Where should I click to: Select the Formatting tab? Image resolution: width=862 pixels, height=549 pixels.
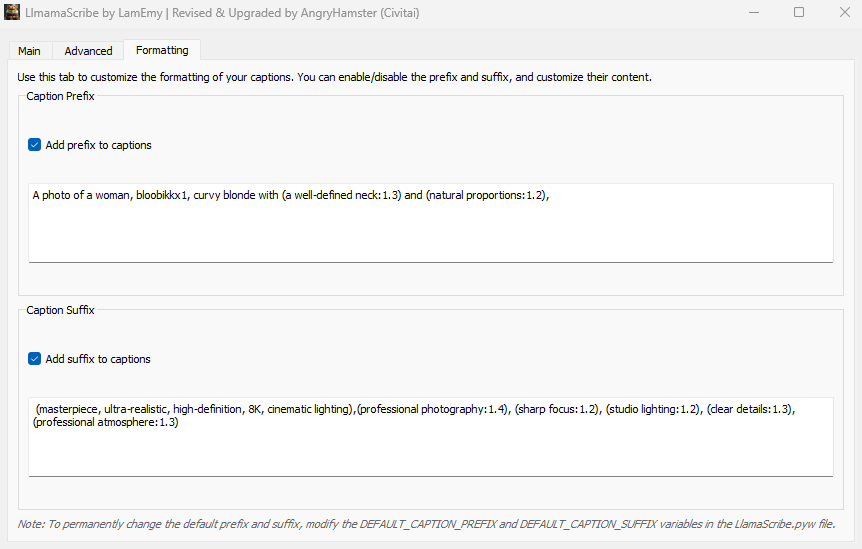coord(162,50)
